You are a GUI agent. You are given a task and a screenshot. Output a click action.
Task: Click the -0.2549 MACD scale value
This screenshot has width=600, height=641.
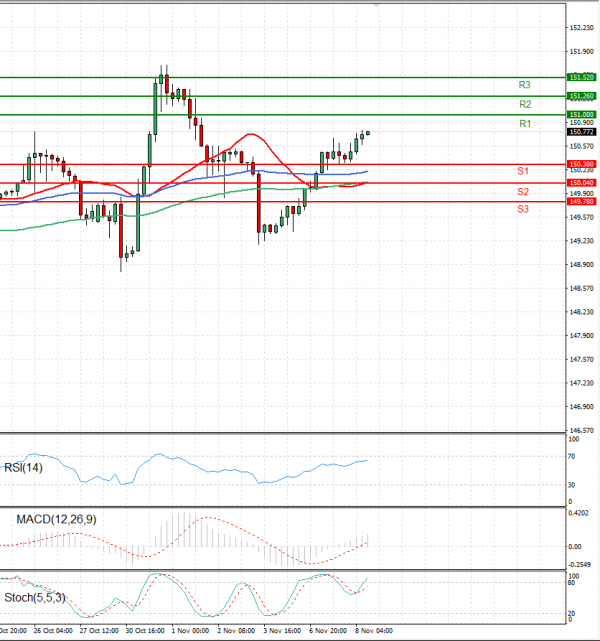click(580, 565)
